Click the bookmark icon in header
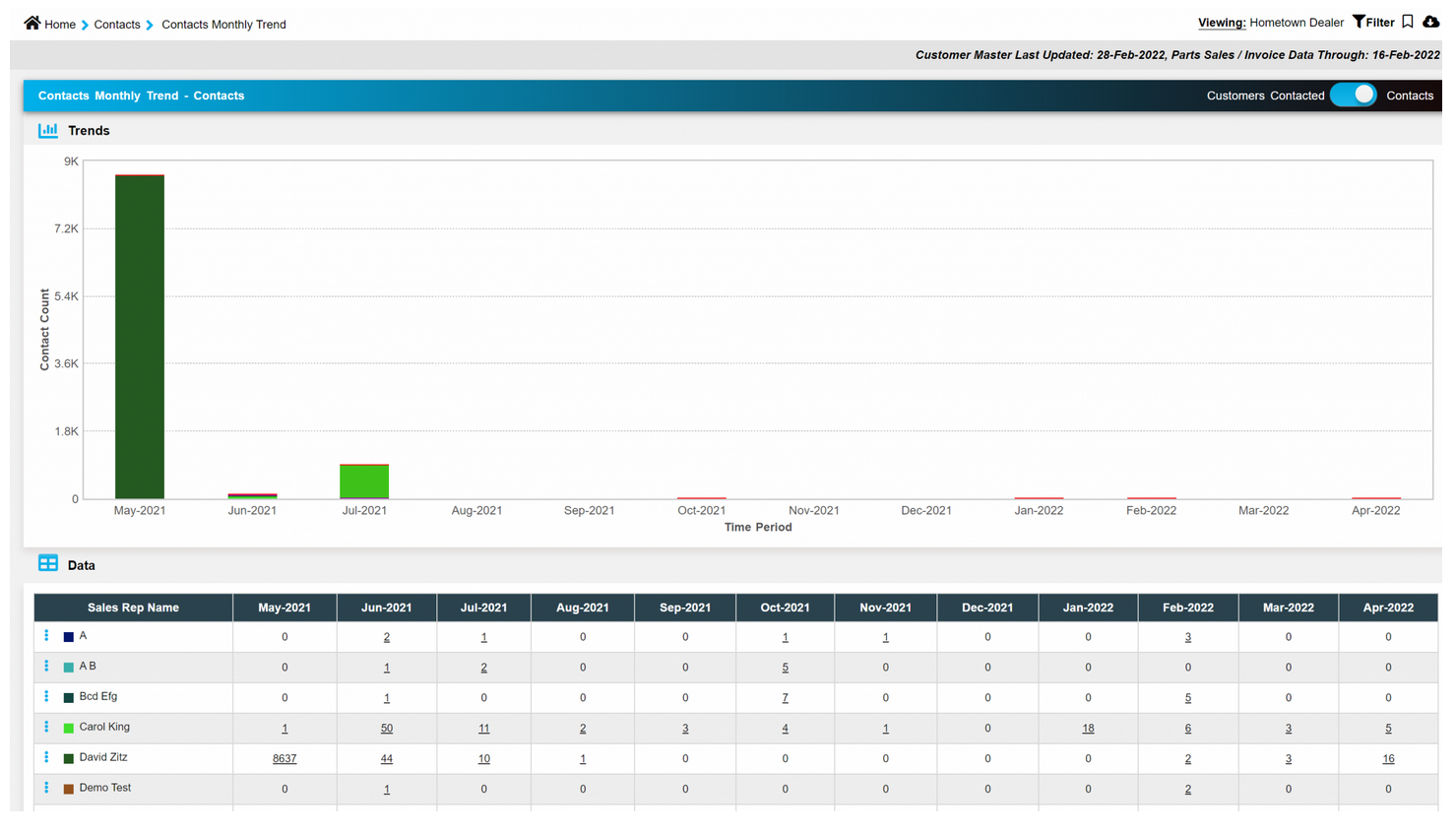 click(1408, 22)
